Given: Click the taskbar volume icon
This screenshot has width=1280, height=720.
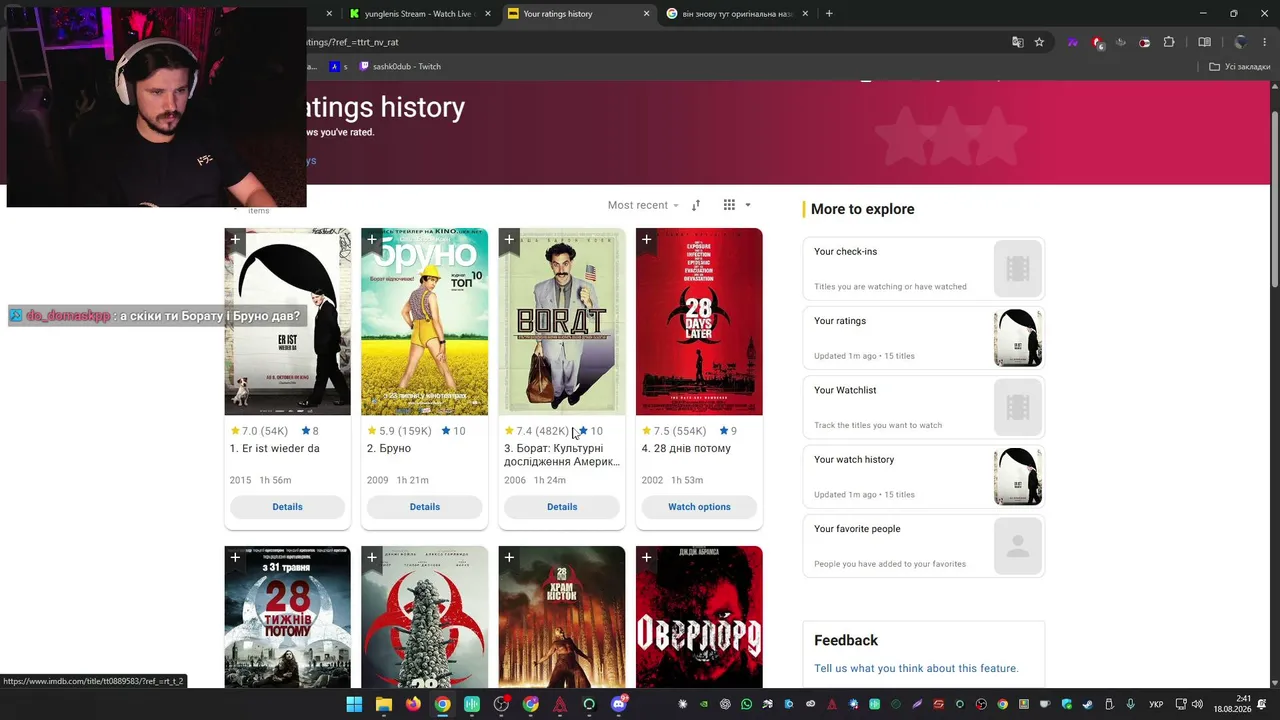Looking at the screenshot, I should [1197, 705].
